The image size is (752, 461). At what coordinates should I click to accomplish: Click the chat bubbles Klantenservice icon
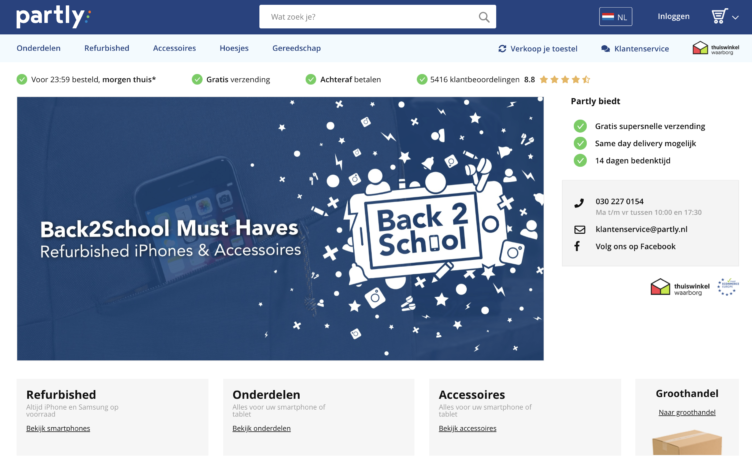(606, 48)
